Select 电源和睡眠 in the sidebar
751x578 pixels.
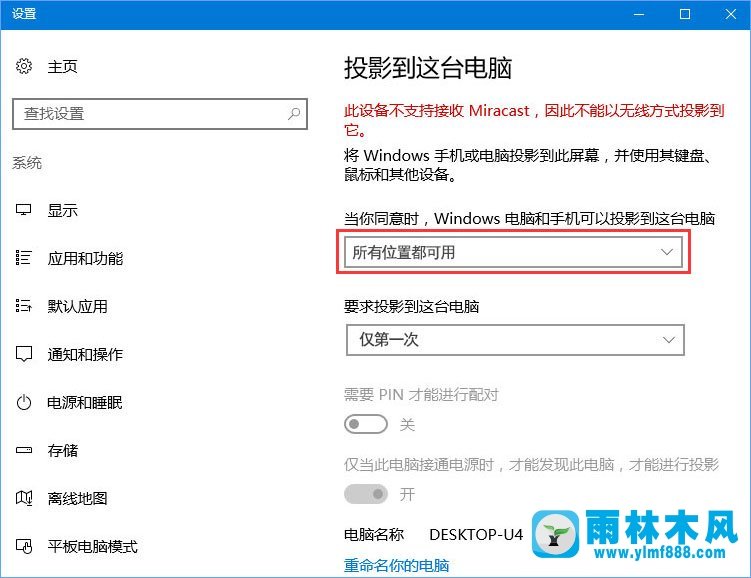[x=85, y=403]
